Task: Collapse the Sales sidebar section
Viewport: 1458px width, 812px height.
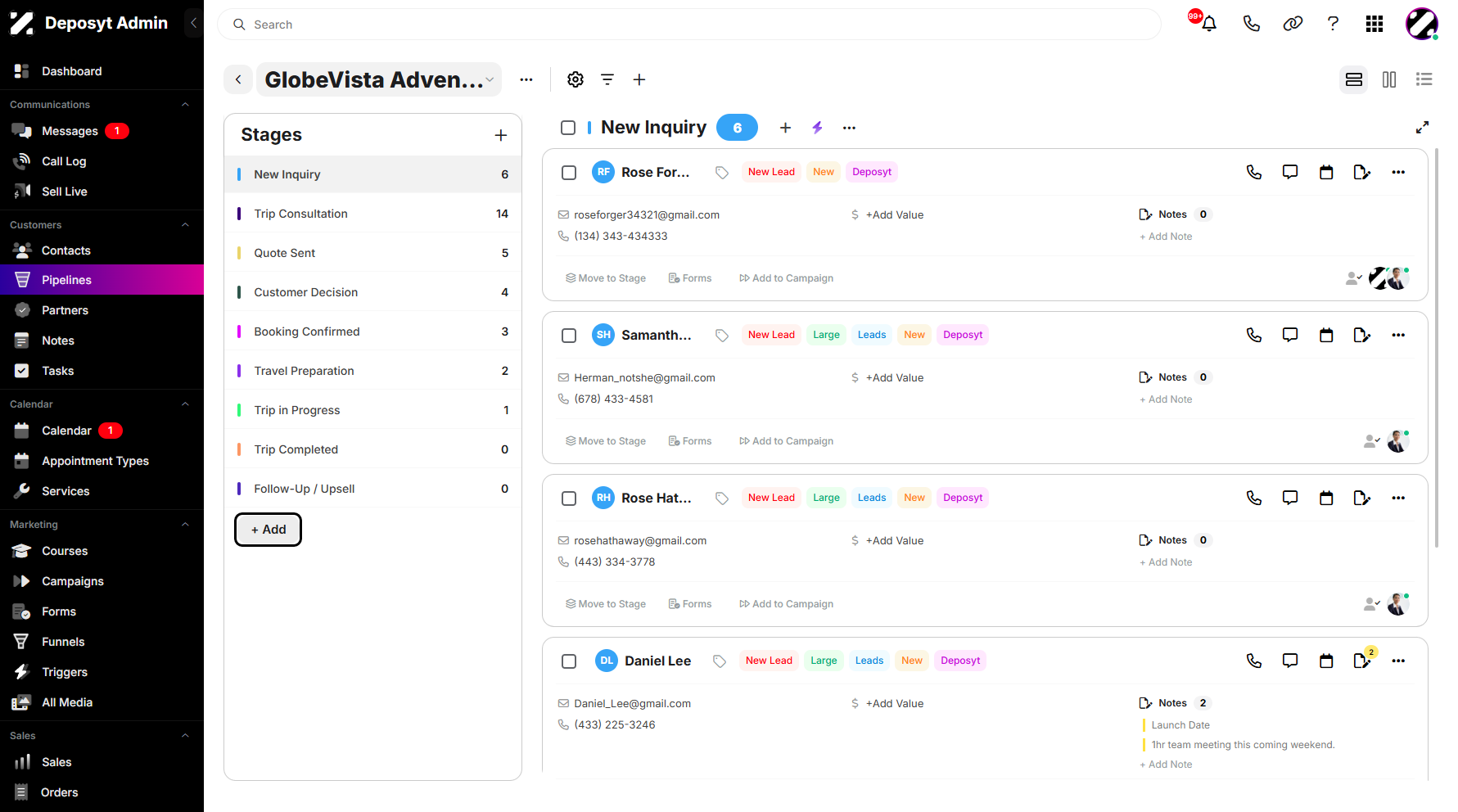Action: [185, 736]
